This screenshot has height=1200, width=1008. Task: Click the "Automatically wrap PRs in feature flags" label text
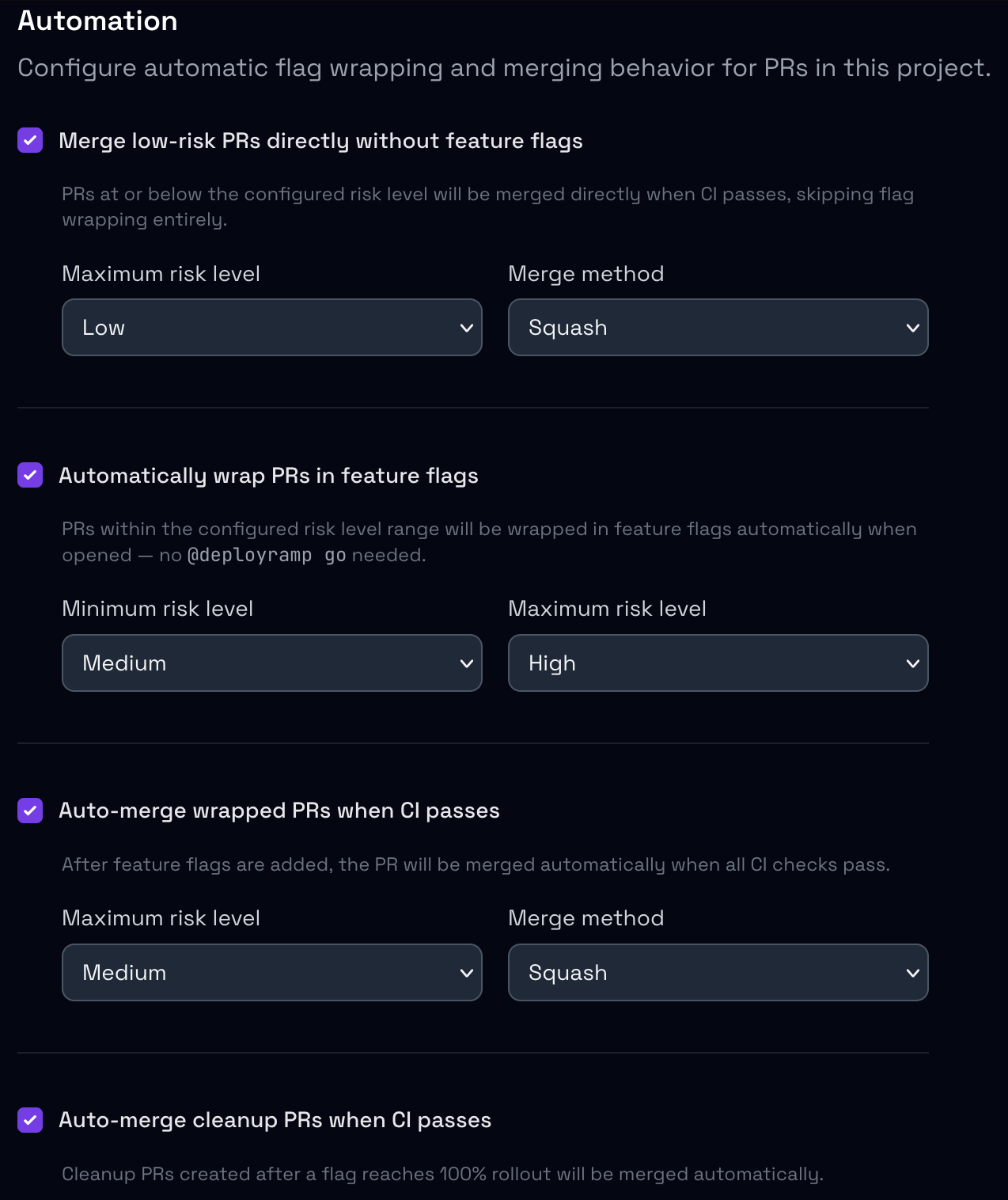[x=268, y=476]
